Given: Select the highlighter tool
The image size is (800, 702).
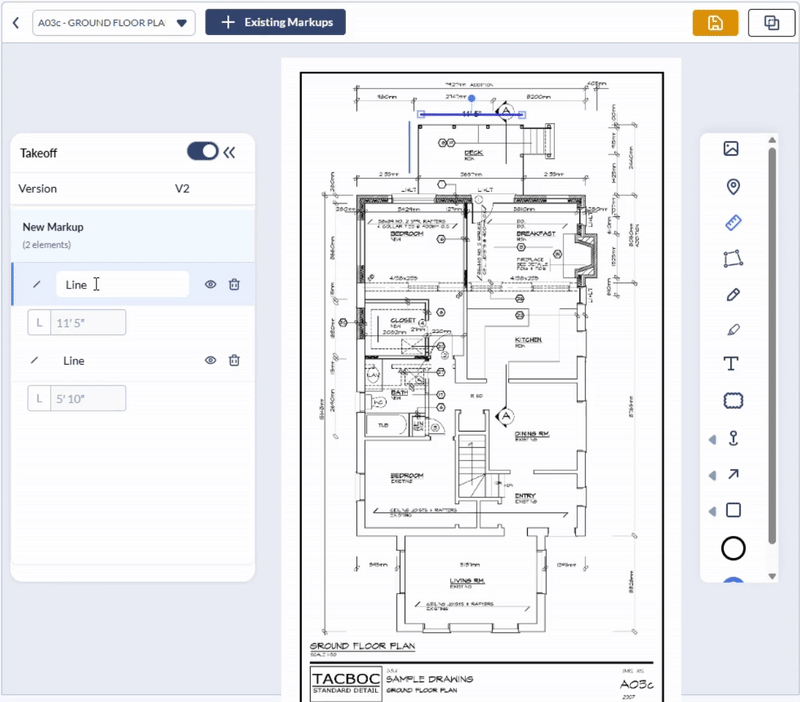Looking at the screenshot, I should pyautogui.click(x=732, y=329).
